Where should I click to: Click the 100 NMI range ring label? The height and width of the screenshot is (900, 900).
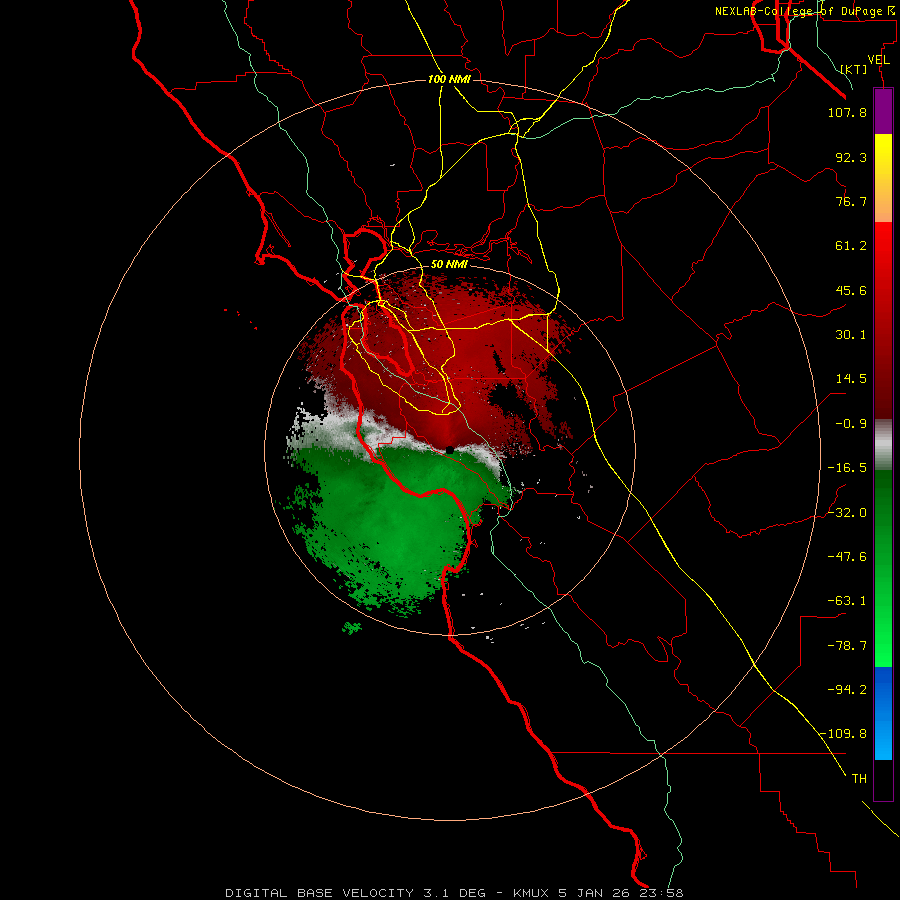449,79
